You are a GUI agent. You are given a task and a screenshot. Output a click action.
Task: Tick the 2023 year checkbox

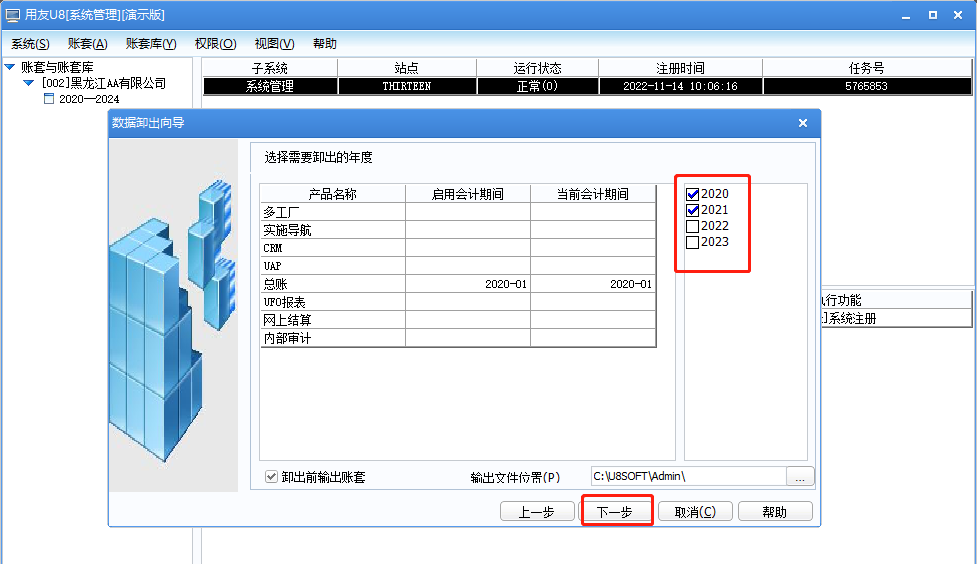tap(692, 242)
